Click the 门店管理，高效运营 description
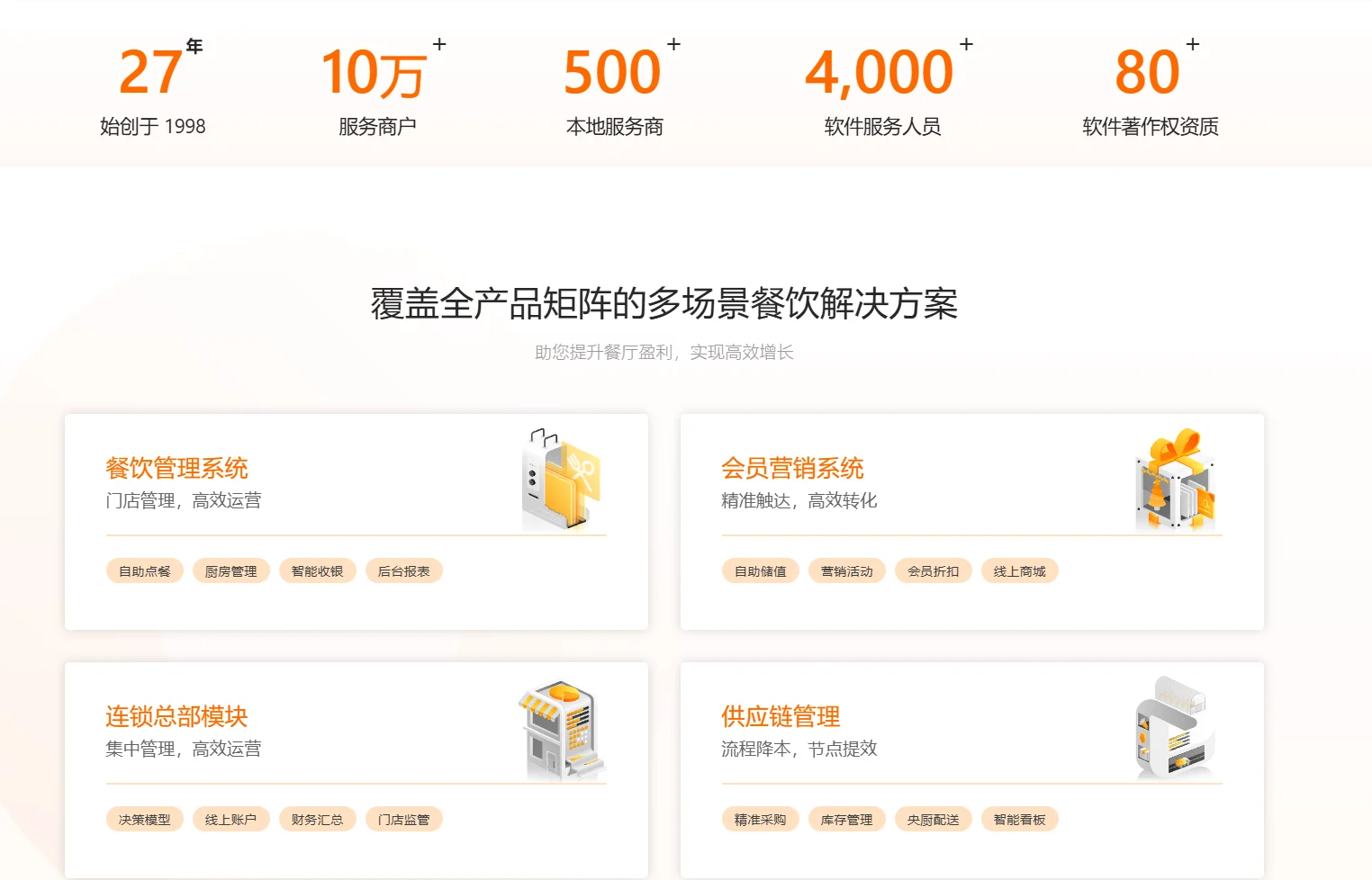 (x=184, y=500)
